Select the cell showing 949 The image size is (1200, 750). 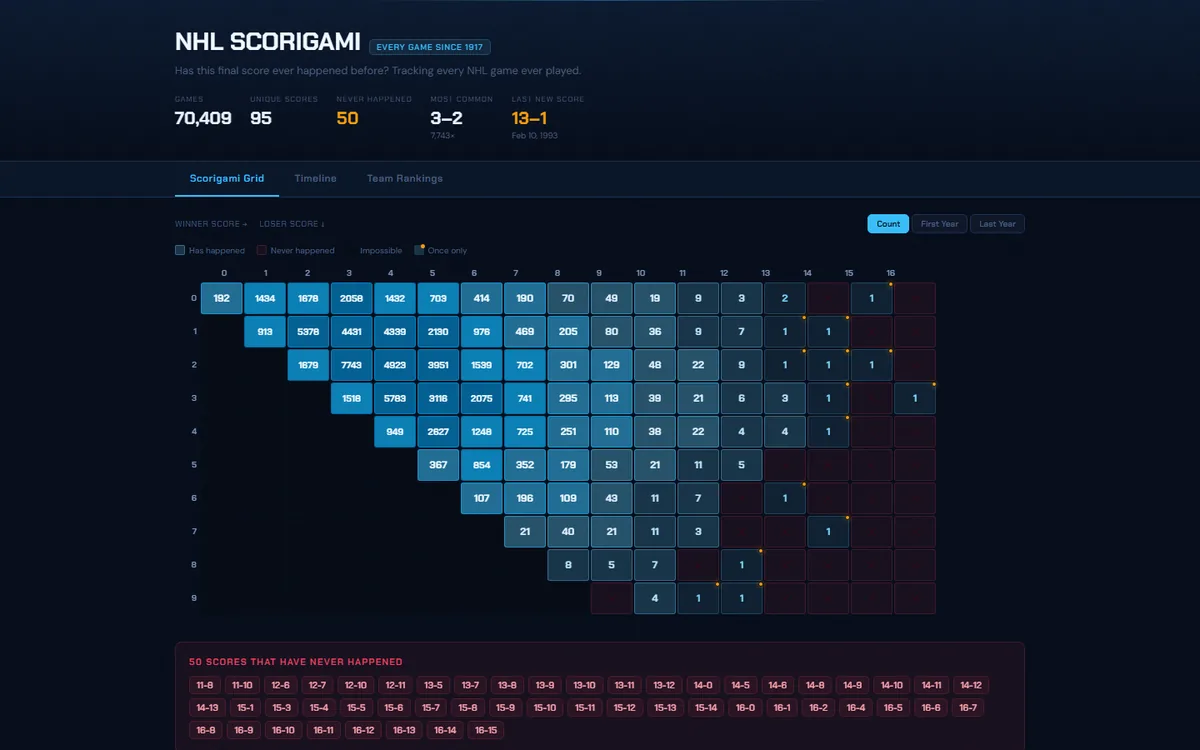click(x=395, y=432)
